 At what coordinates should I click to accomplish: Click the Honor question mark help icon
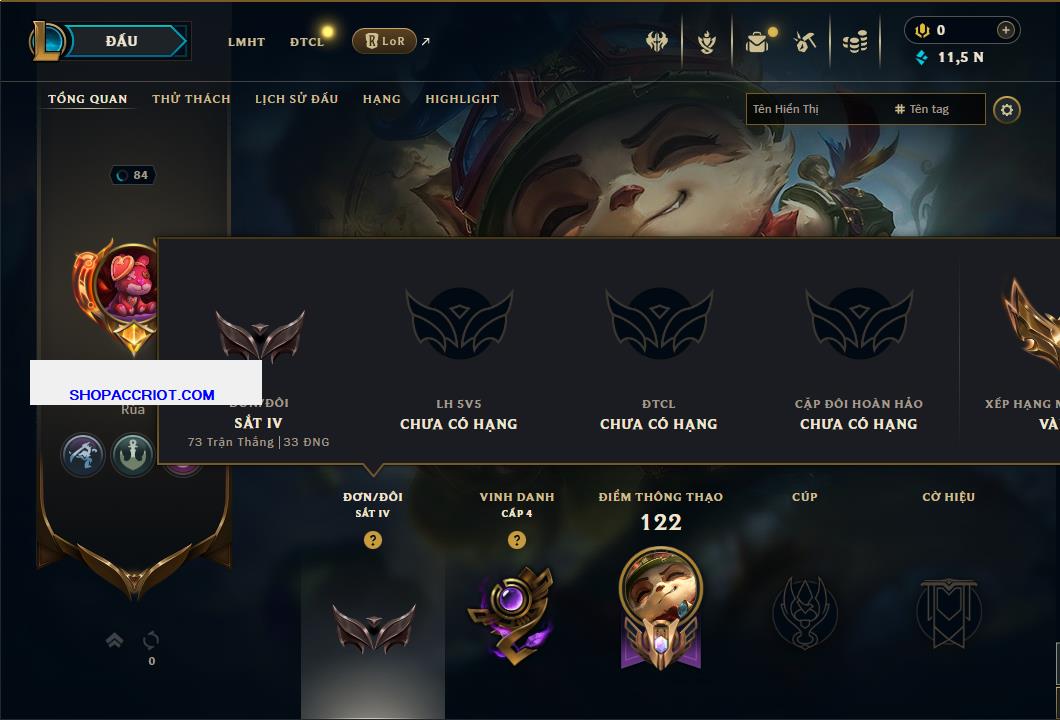click(x=516, y=539)
